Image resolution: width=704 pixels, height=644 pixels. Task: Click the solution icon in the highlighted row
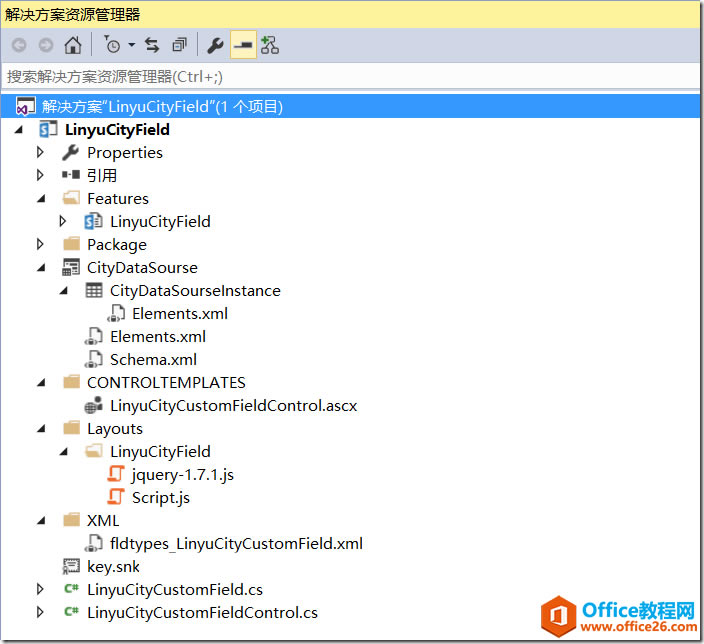point(26,106)
